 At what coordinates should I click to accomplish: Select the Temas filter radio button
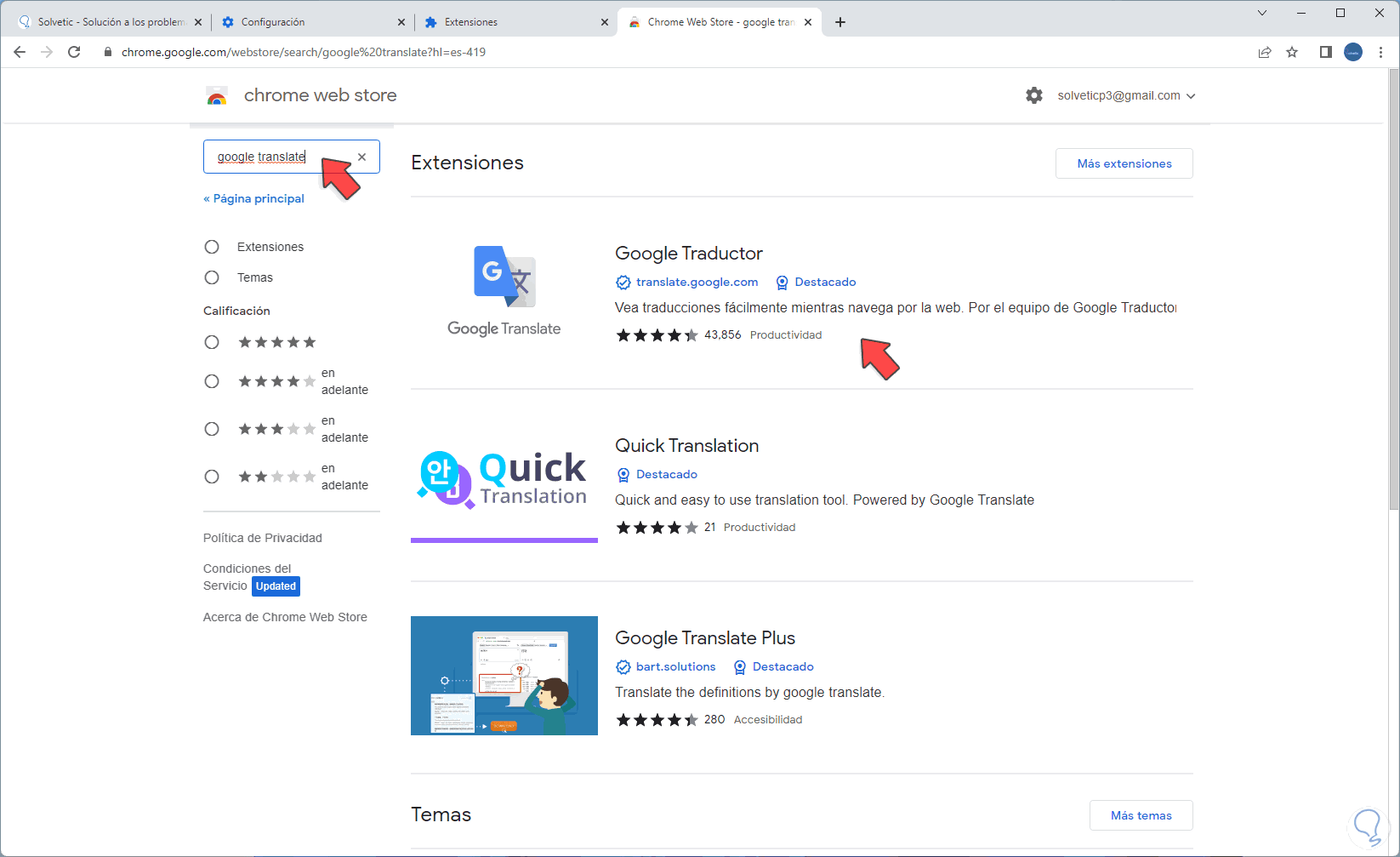212,277
